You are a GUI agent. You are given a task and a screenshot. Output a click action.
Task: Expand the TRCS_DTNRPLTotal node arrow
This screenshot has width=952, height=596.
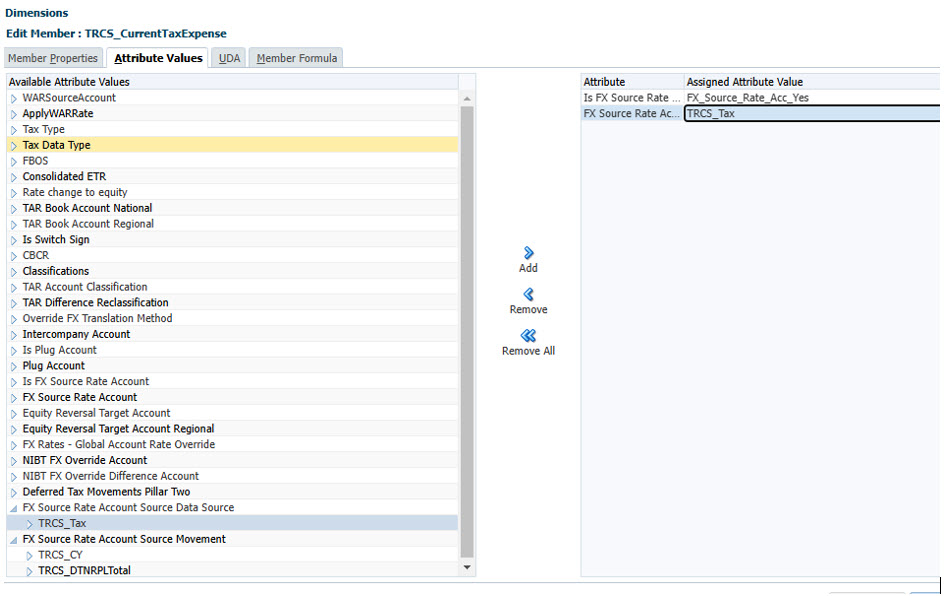tap(30, 571)
